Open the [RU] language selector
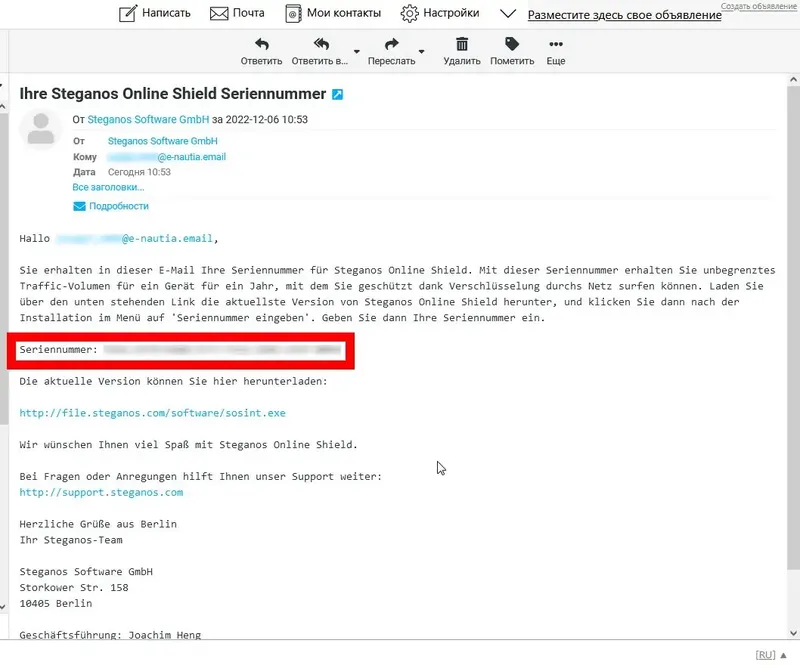The width and height of the screenshot is (800, 665). click(x=767, y=655)
